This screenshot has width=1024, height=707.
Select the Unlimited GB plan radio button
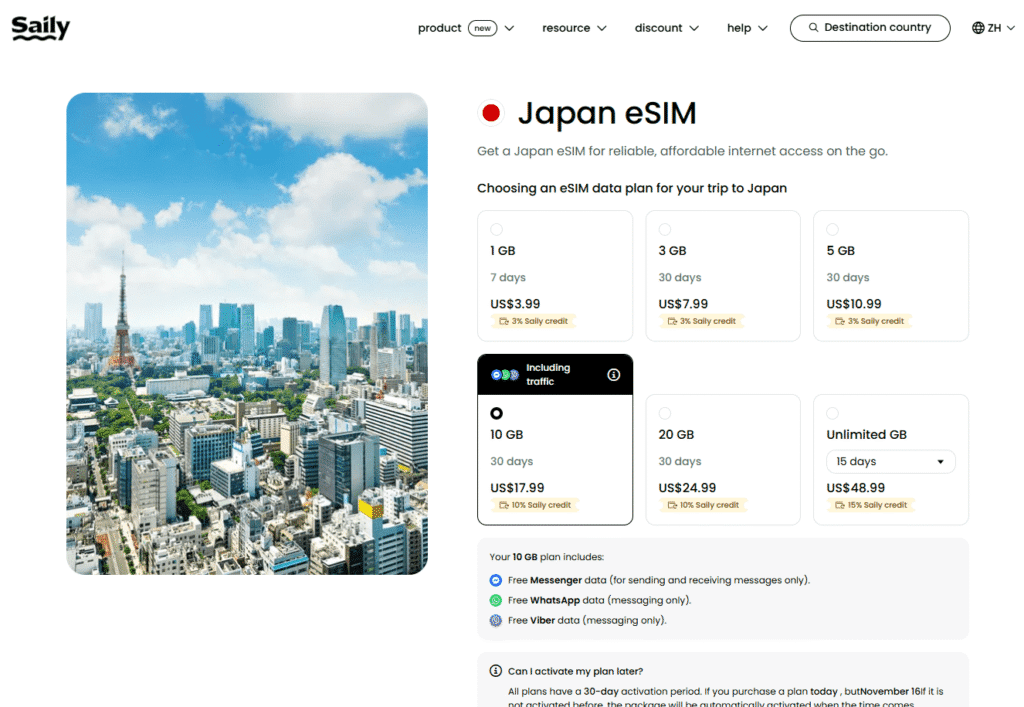[832, 412]
